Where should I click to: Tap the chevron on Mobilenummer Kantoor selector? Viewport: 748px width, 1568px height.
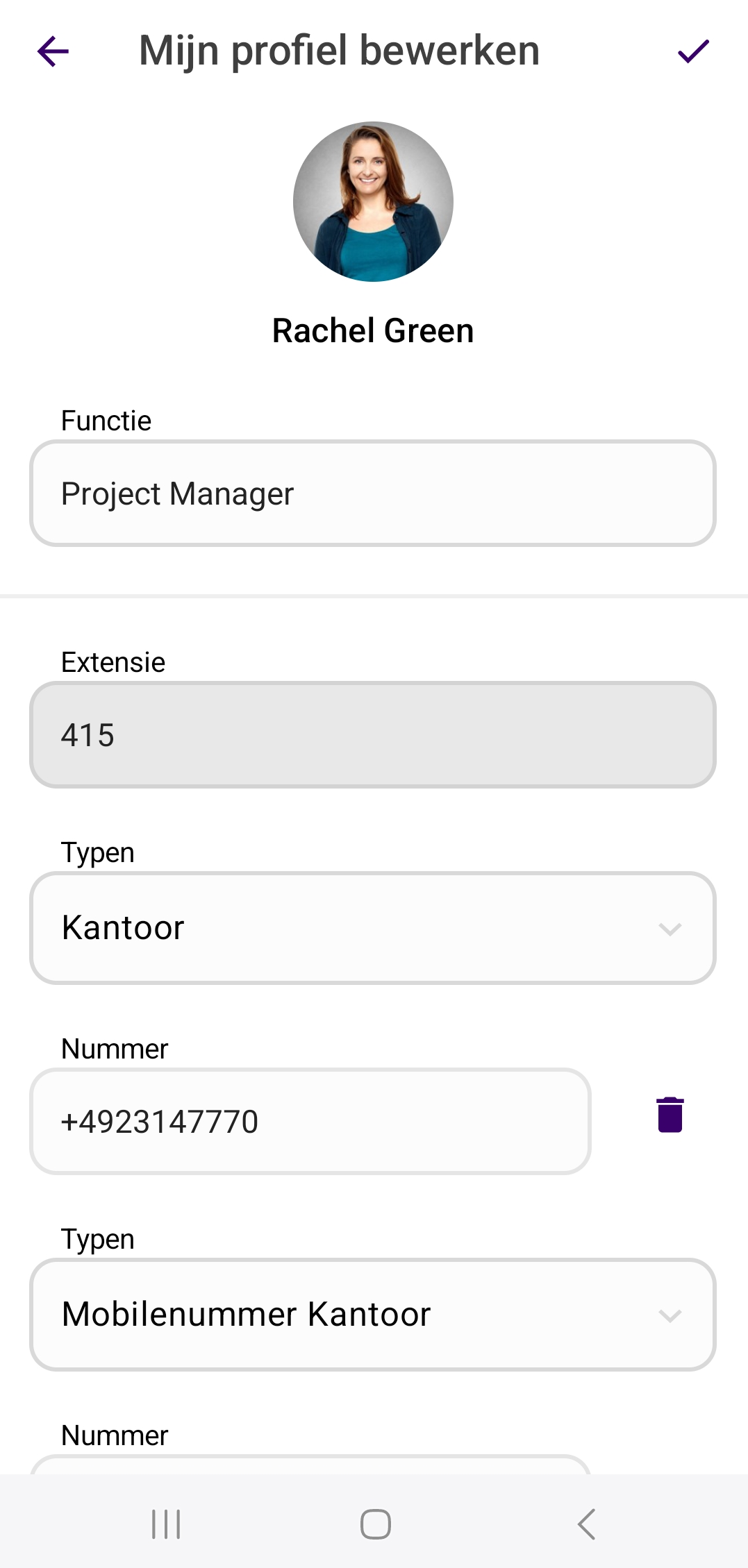point(670,1315)
